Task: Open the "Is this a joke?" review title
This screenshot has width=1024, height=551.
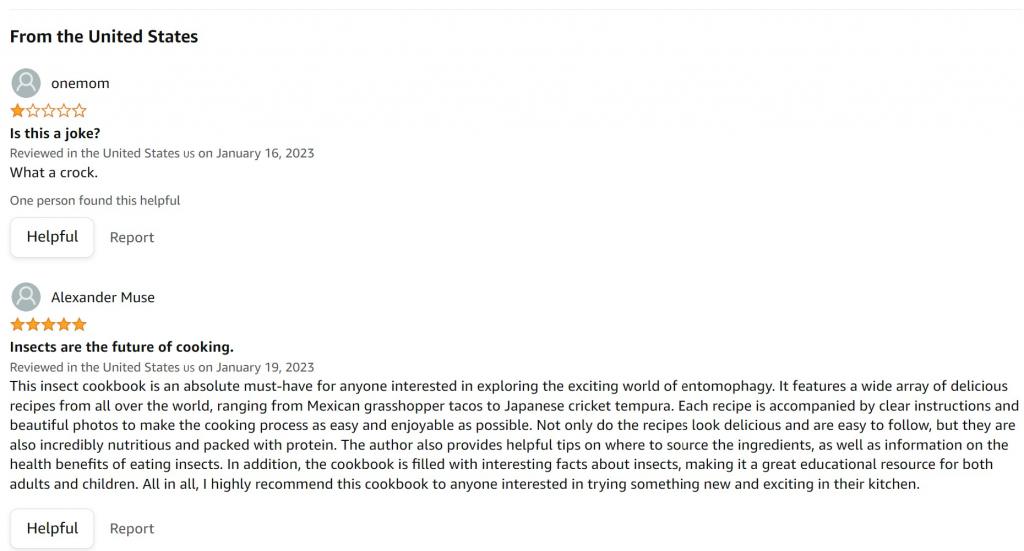Action: point(55,133)
